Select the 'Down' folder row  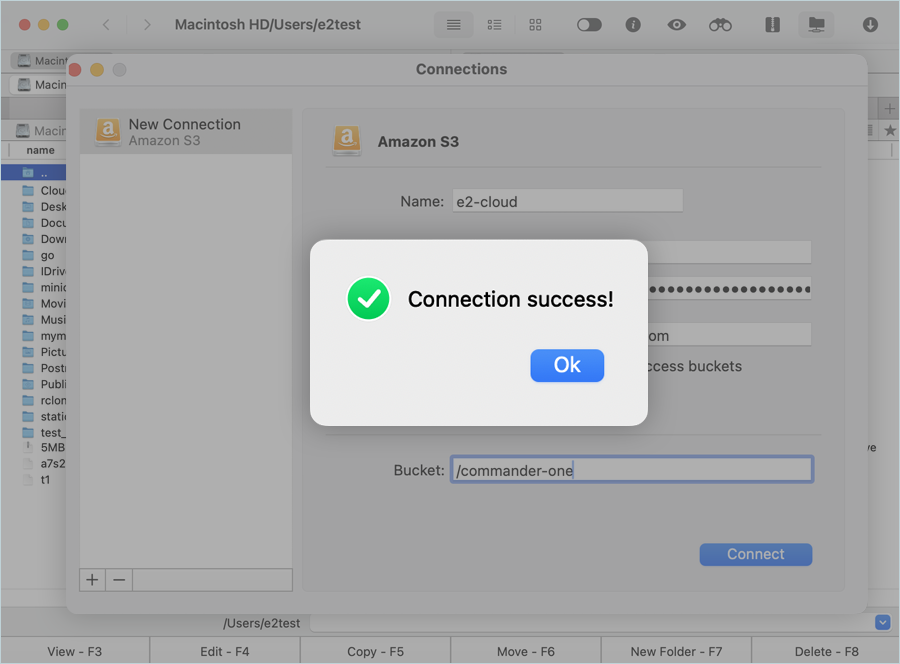[x=34, y=239]
